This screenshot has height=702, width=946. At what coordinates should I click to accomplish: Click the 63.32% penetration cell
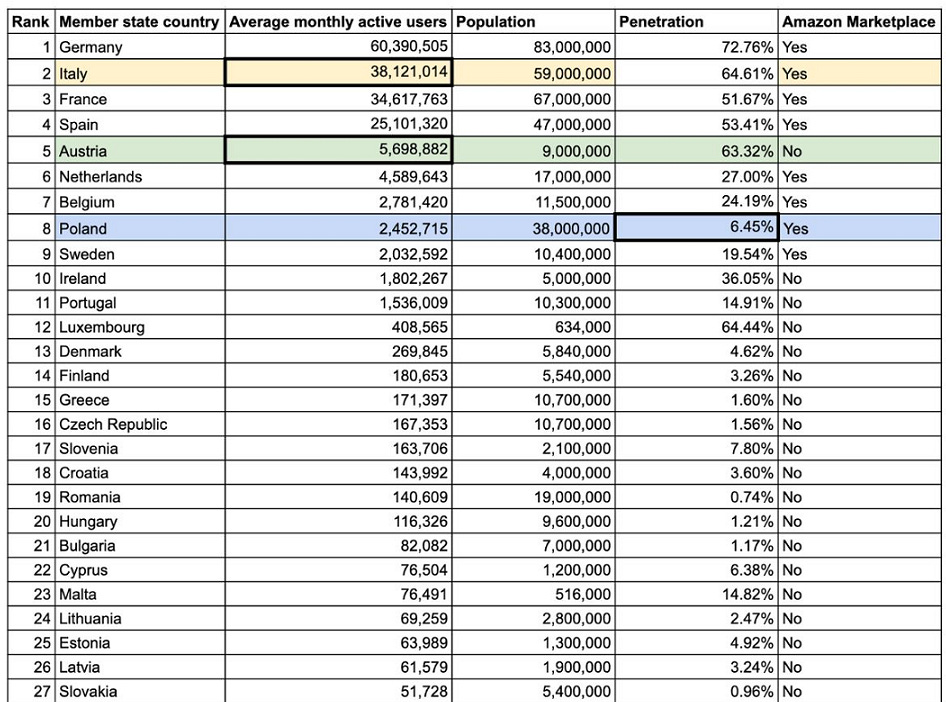696,150
